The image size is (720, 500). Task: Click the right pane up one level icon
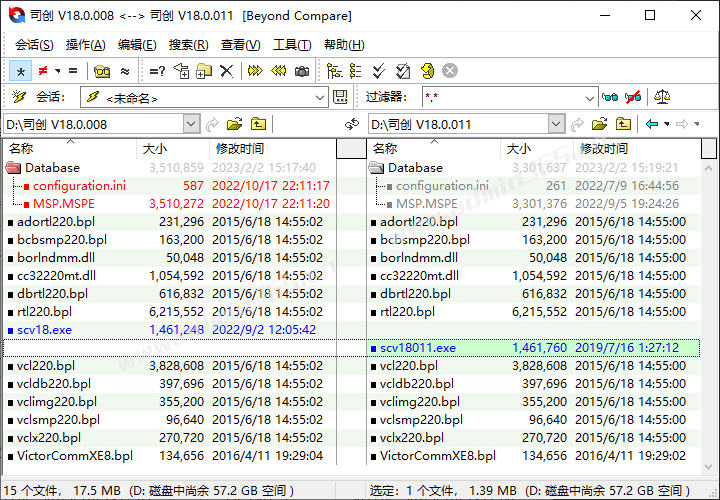pos(623,124)
